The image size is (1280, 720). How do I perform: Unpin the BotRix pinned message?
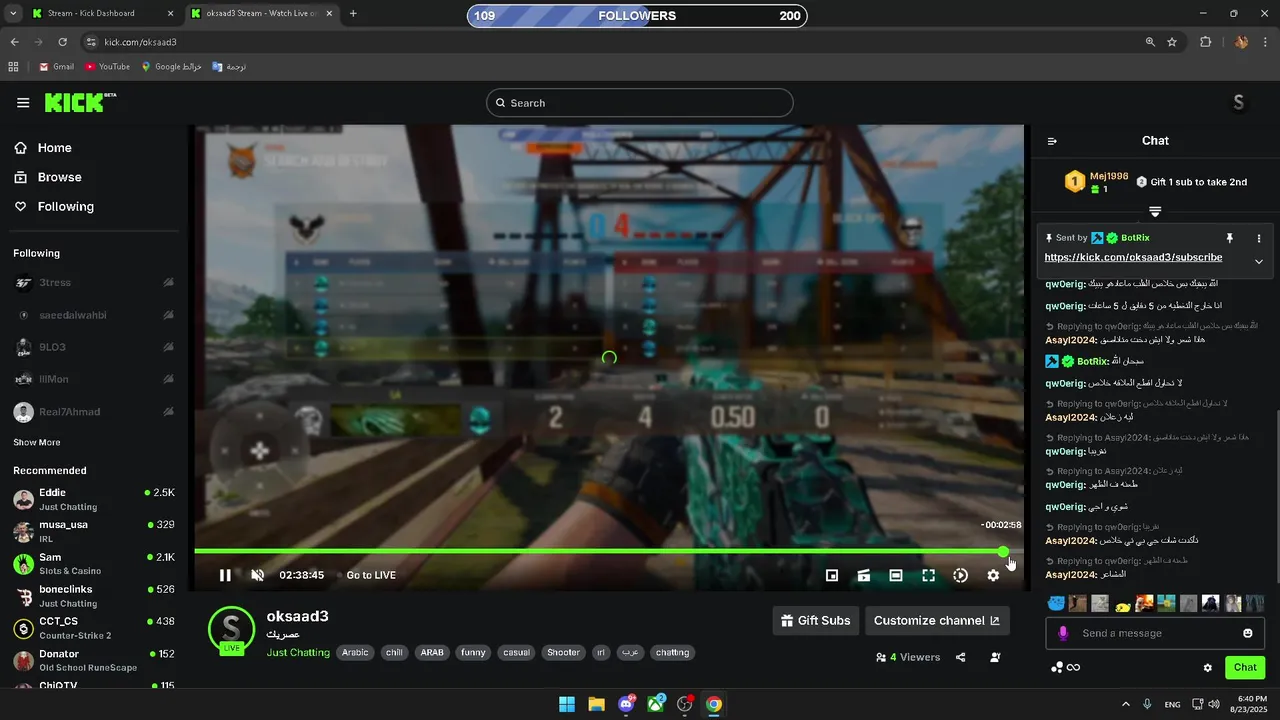[1230, 238]
